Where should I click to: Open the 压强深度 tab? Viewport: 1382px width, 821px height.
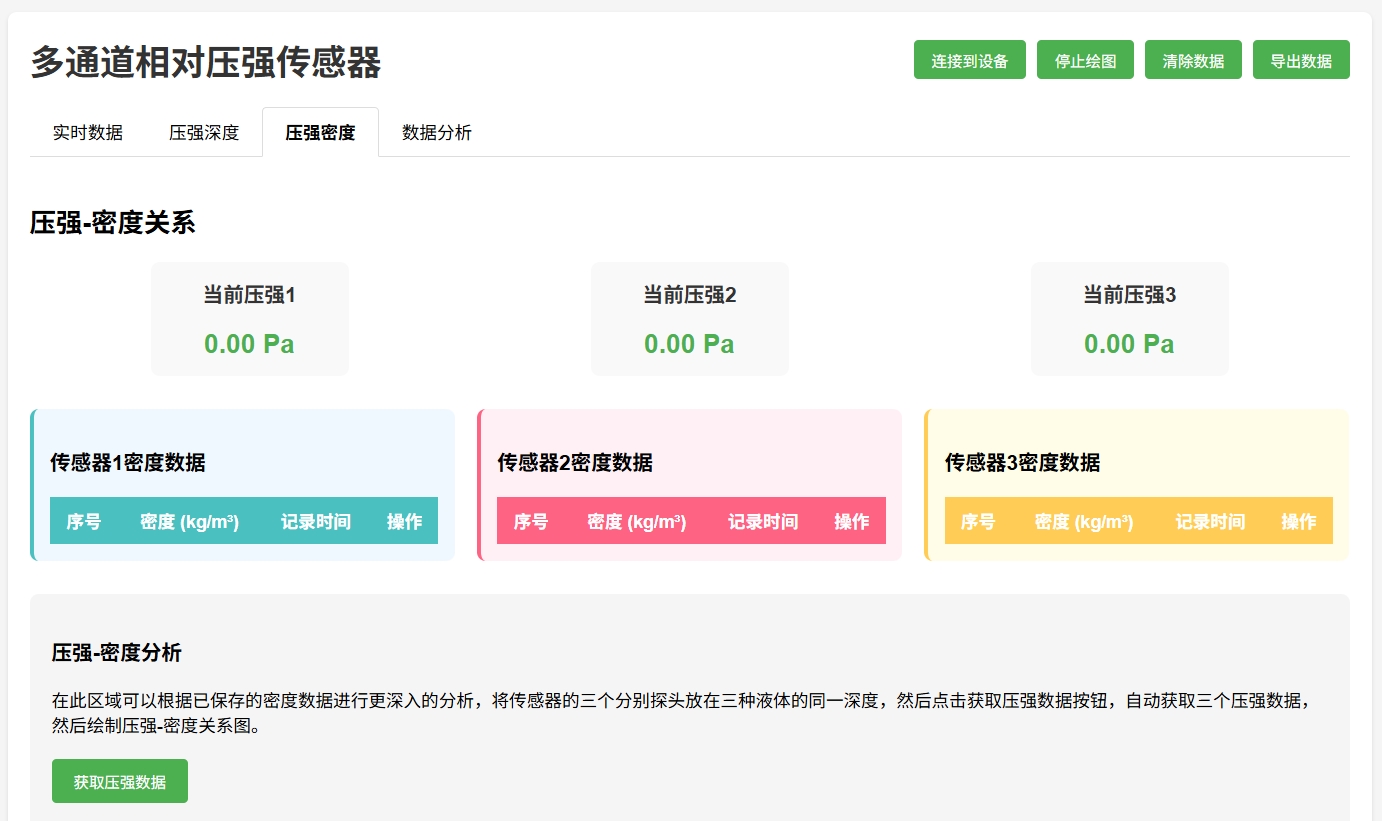(x=204, y=132)
